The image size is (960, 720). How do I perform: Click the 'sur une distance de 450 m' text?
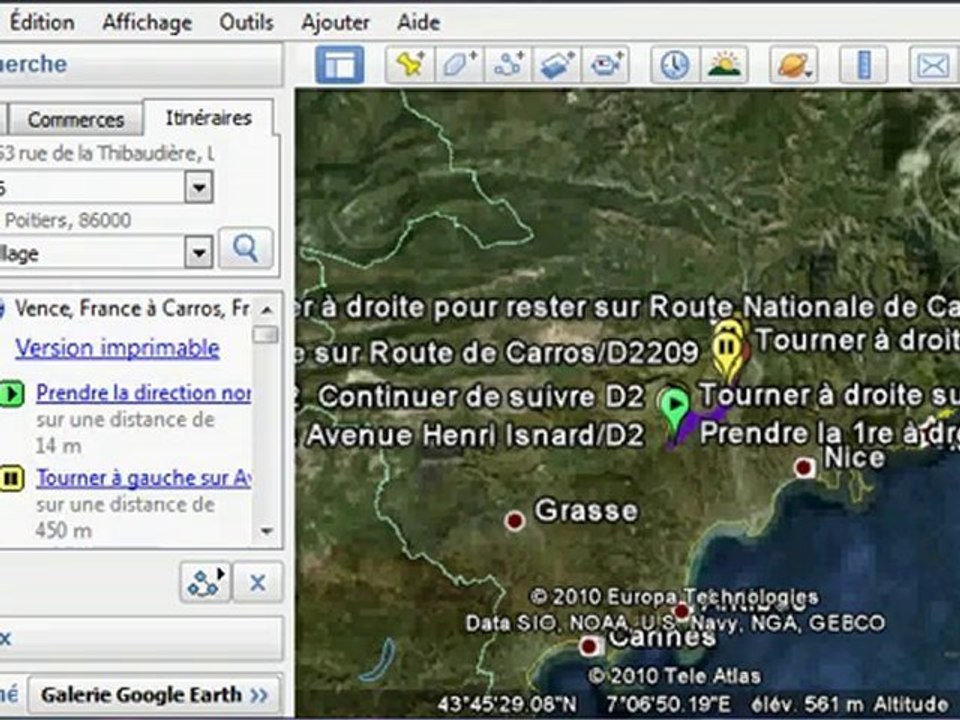(125, 517)
